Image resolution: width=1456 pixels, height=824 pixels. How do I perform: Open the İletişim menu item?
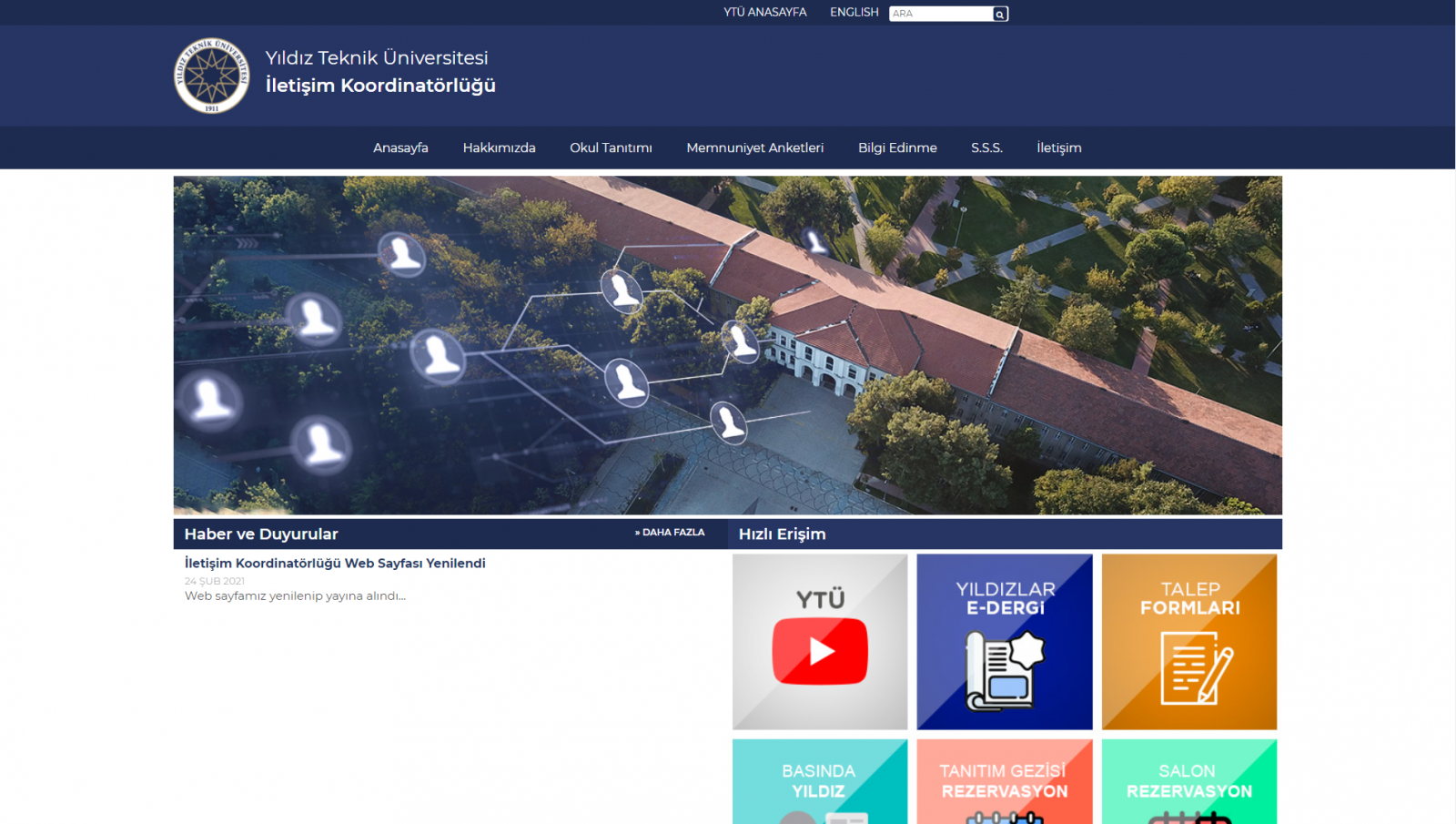click(x=1059, y=148)
